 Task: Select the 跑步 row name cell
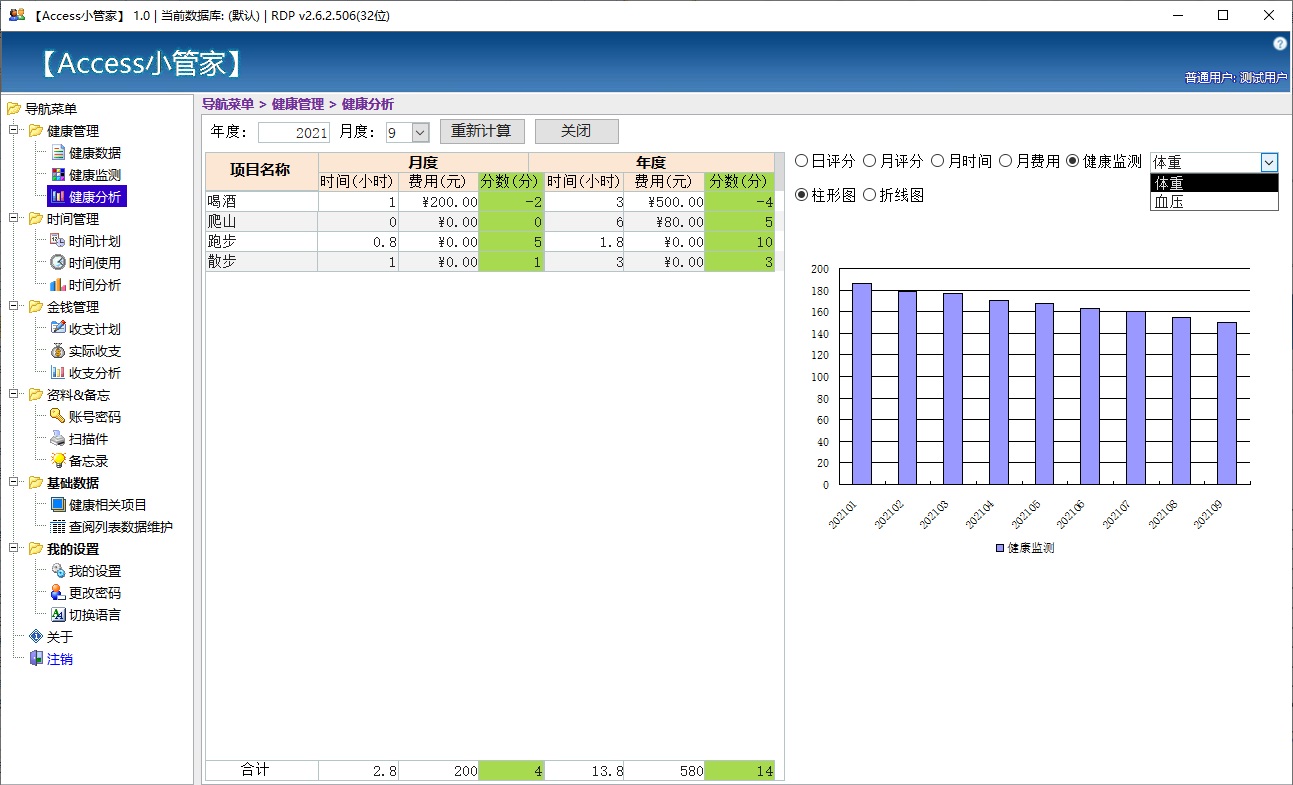click(x=261, y=241)
